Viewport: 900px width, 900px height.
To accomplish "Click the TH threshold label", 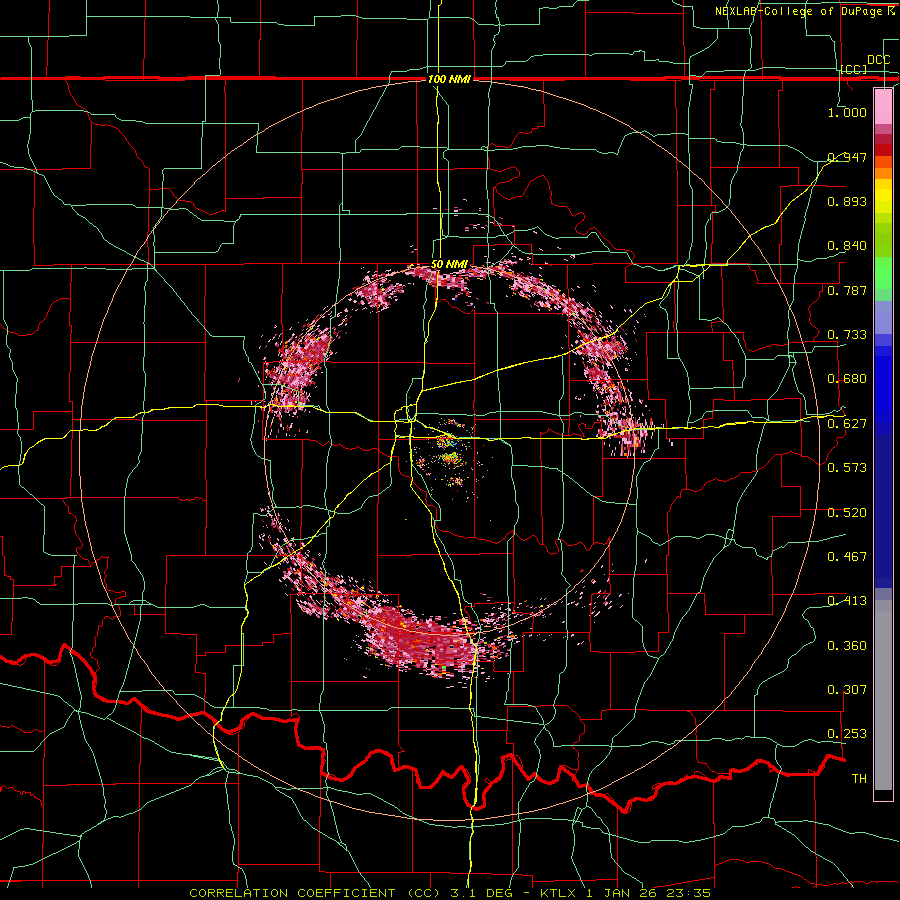I will [859, 779].
